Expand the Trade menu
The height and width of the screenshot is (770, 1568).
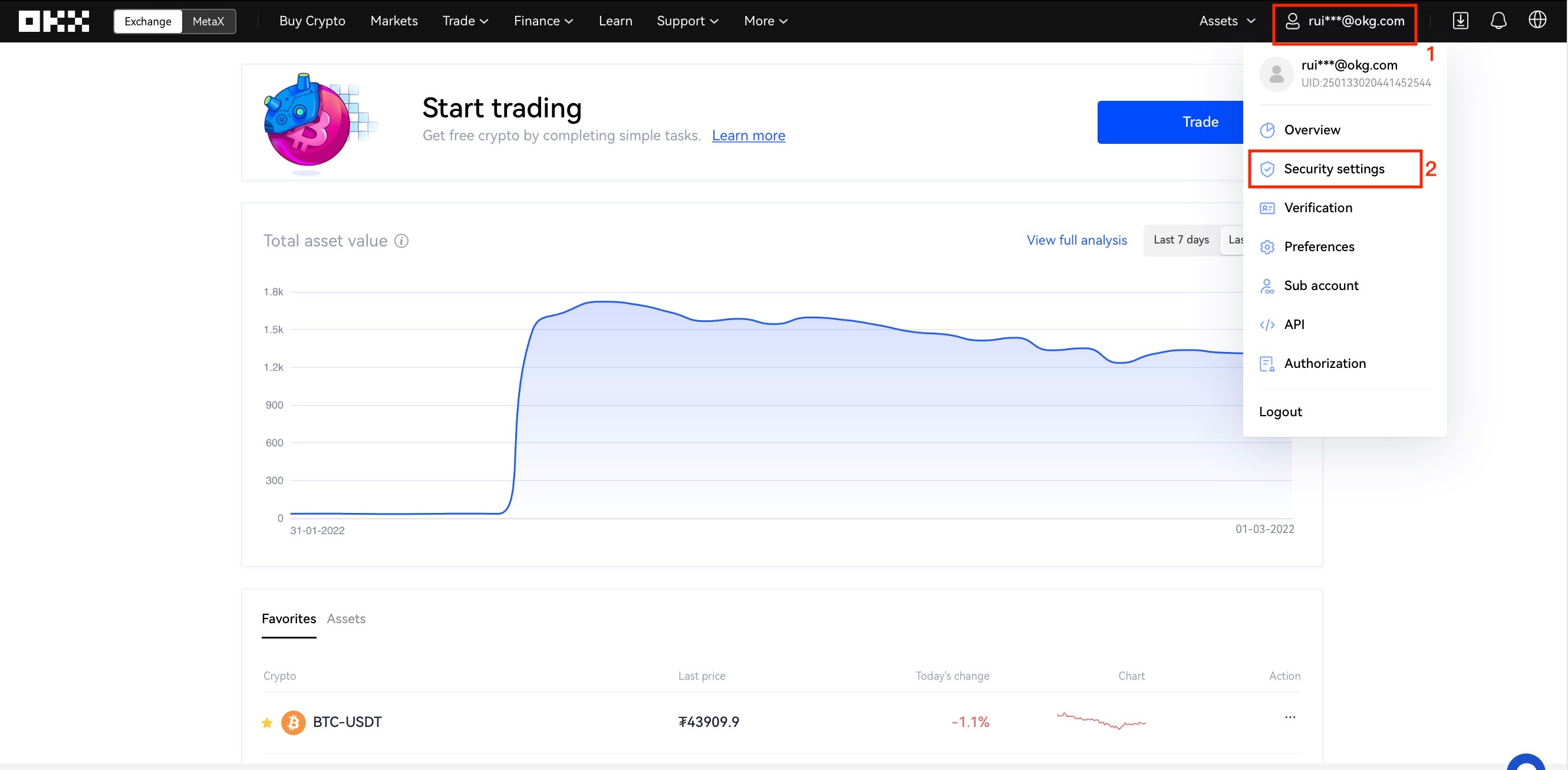point(465,21)
